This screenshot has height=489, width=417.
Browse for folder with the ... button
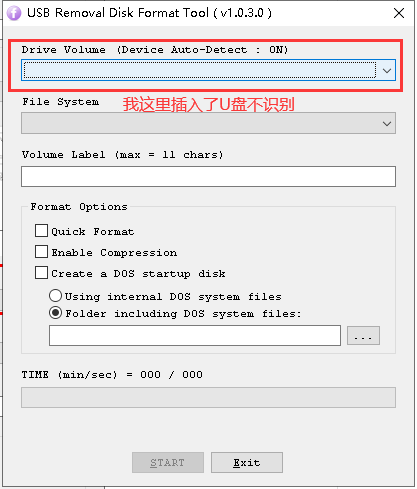[x=363, y=335]
